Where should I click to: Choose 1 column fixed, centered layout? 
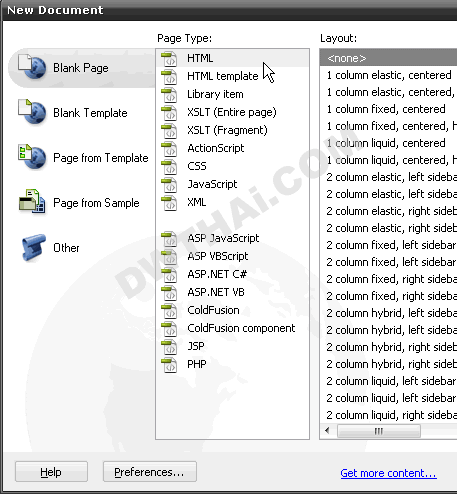click(386, 109)
